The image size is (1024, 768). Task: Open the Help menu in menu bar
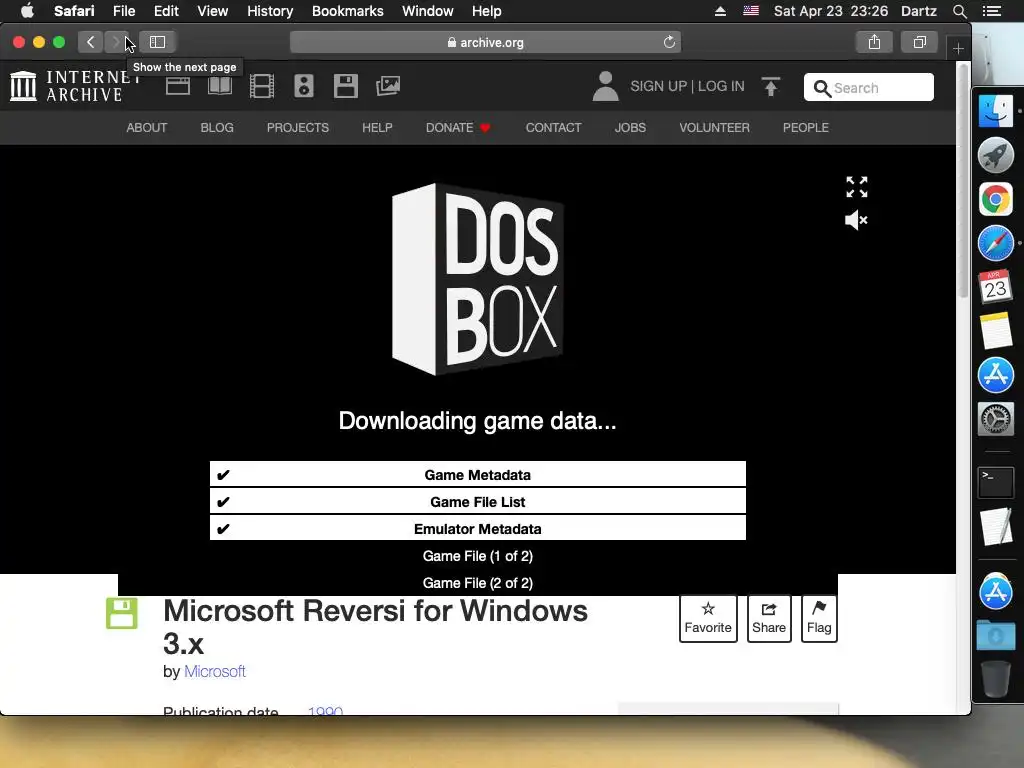(x=487, y=11)
